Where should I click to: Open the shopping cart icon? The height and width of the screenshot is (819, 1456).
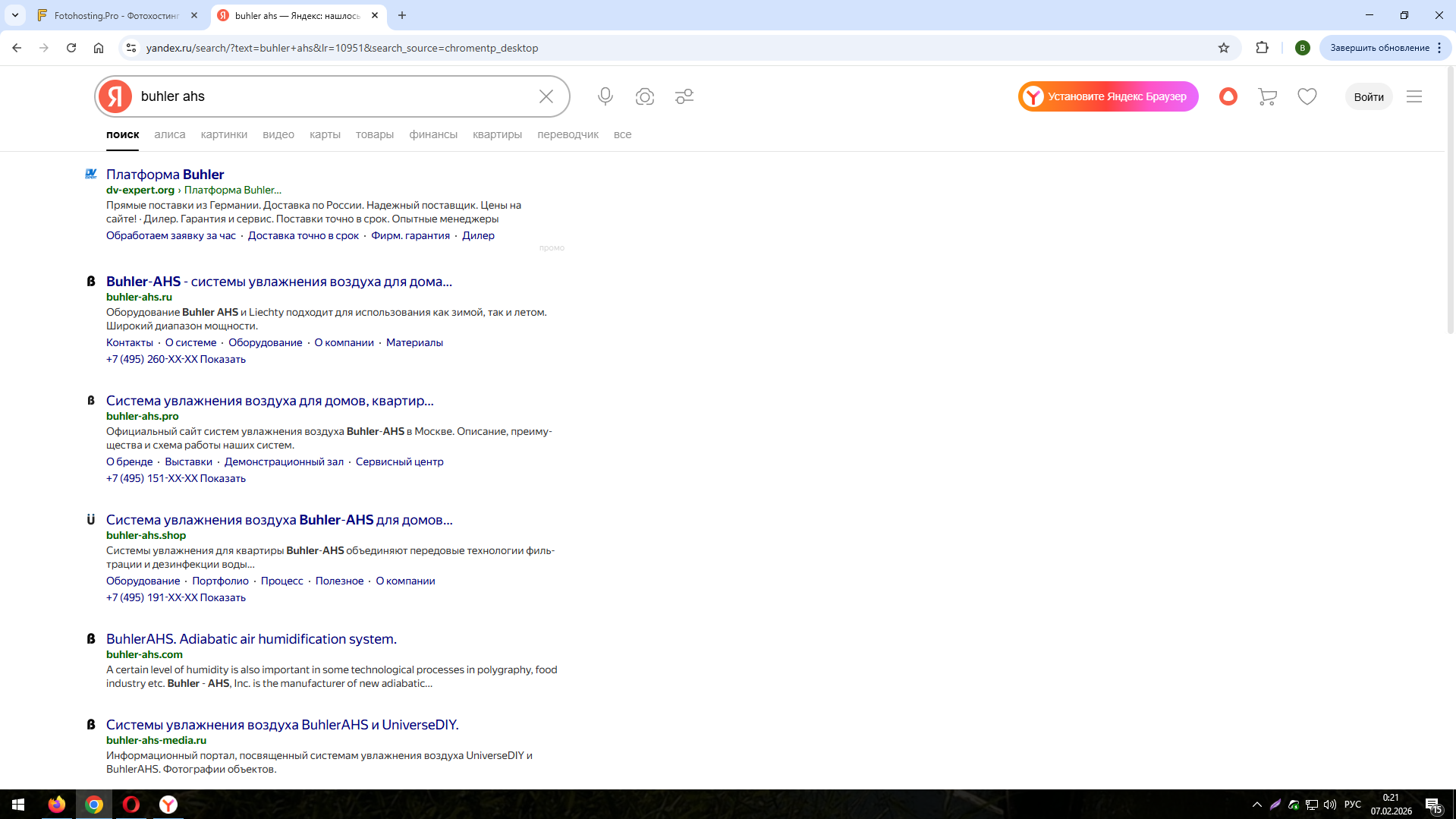point(1267,96)
